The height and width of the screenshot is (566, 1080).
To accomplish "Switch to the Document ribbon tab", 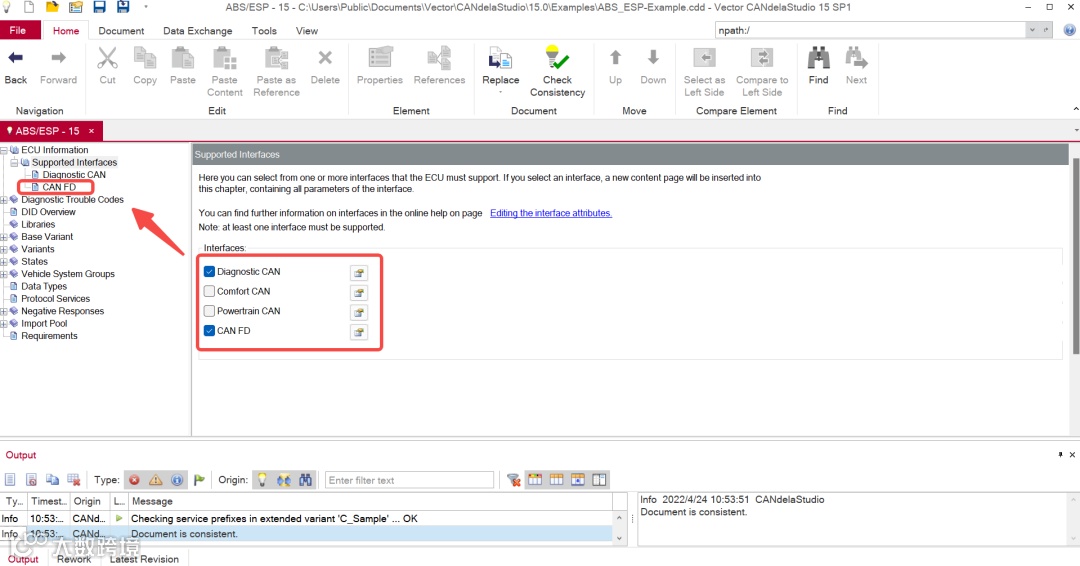I will click(121, 31).
